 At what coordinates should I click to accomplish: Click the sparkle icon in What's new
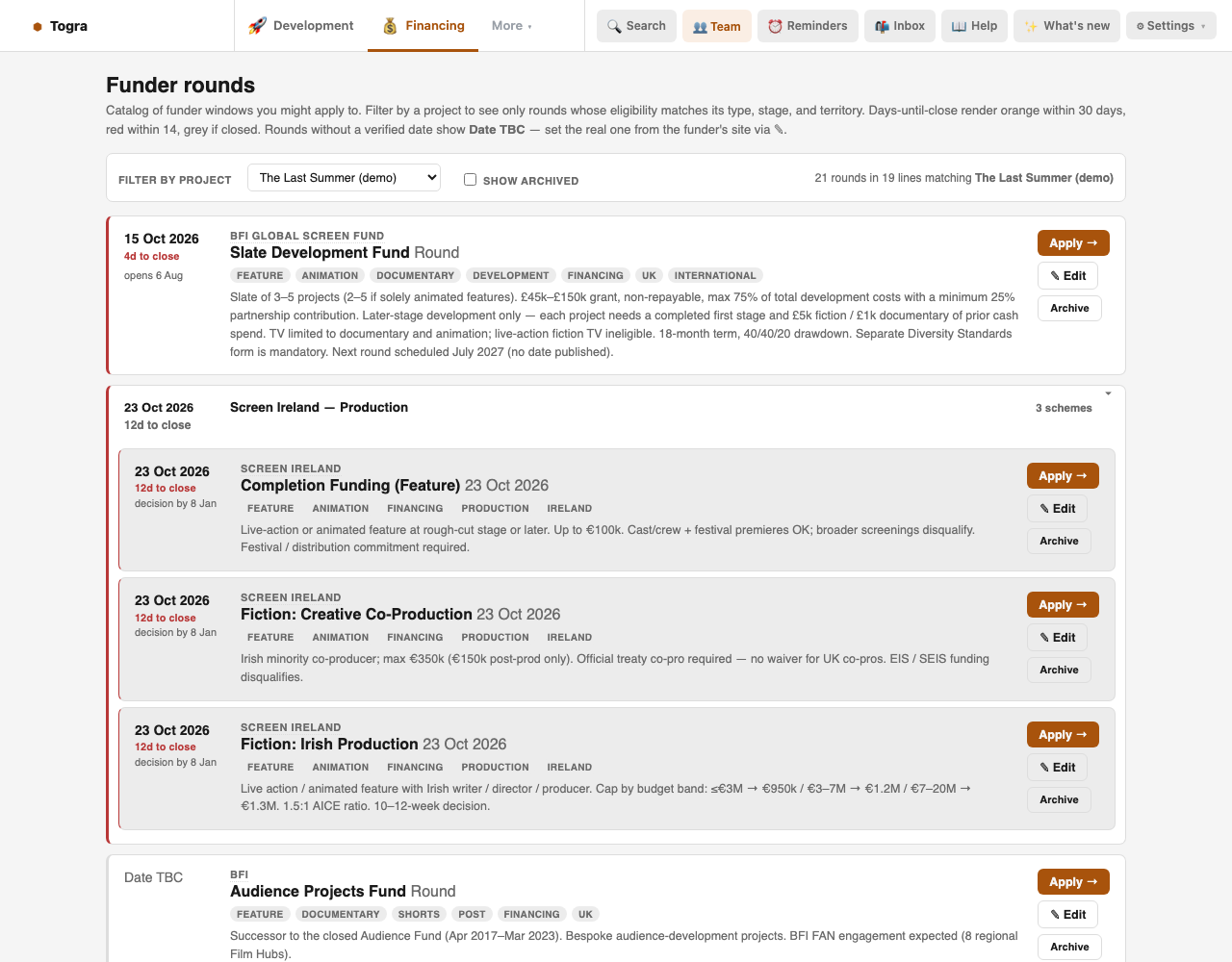click(1031, 26)
